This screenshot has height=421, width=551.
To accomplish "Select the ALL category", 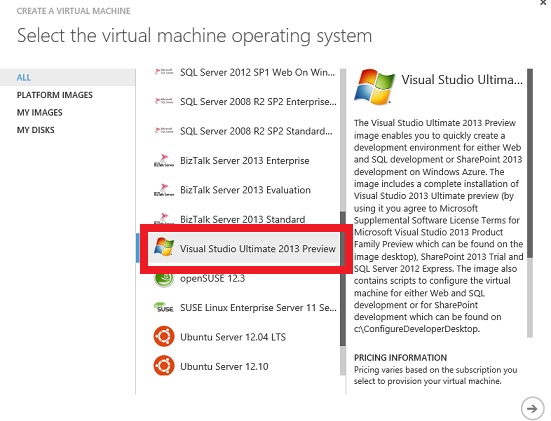I will (67, 77).
